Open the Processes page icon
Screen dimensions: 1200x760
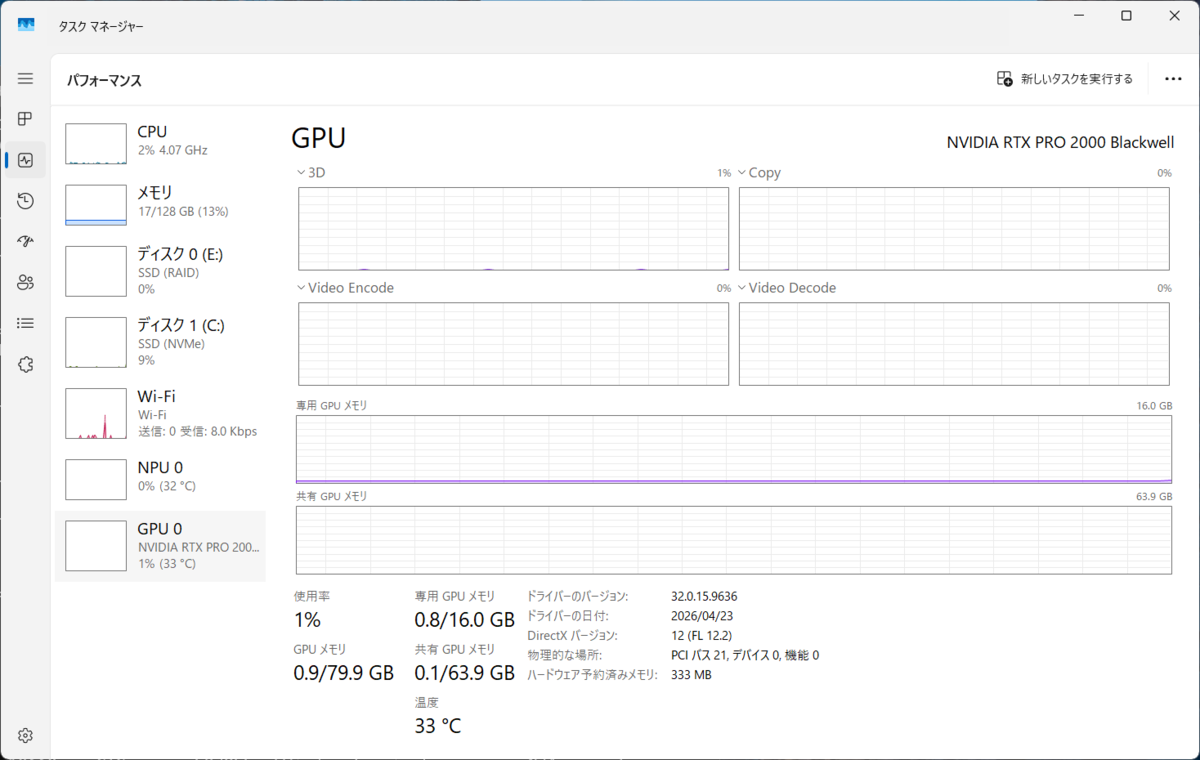(25, 119)
